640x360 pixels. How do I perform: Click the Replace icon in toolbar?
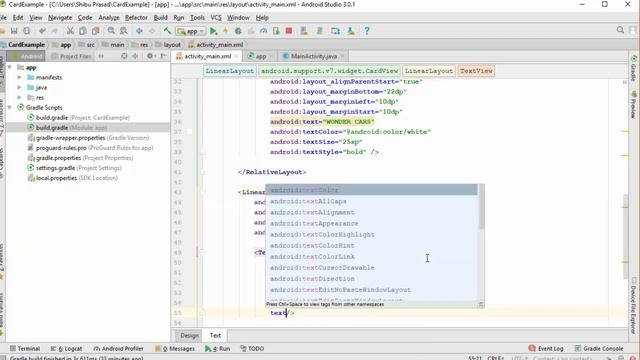(x=124, y=31)
